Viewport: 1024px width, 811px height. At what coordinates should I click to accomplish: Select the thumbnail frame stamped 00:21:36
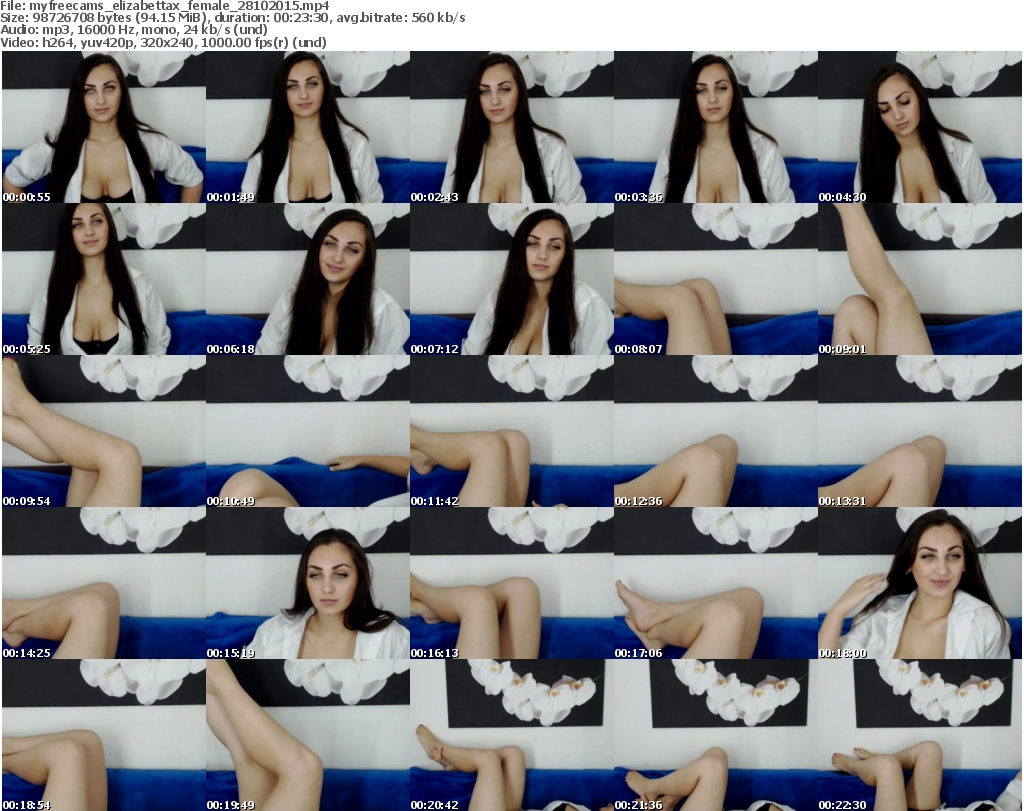pos(715,735)
